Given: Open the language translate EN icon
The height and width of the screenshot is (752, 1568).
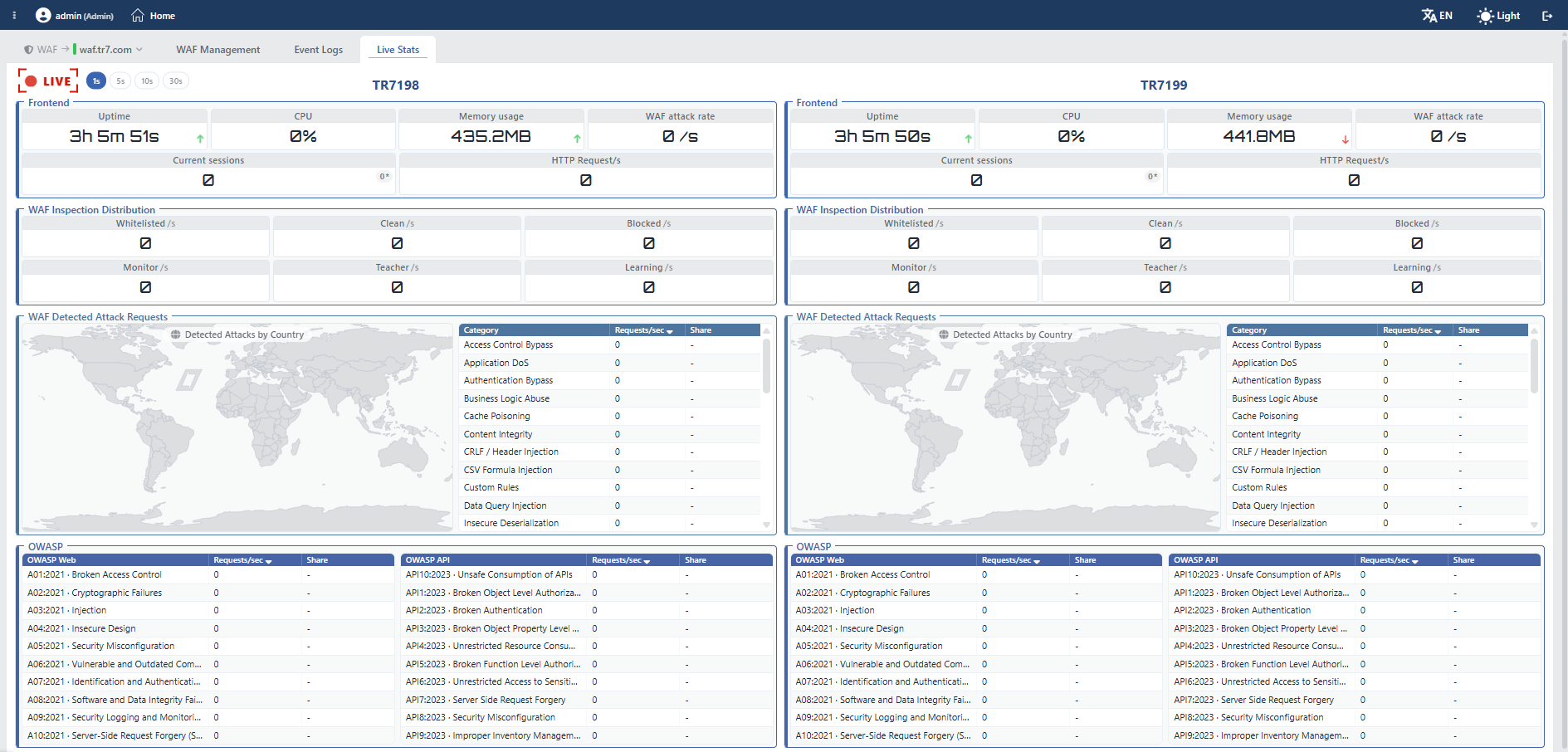Looking at the screenshot, I should (x=1437, y=16).
